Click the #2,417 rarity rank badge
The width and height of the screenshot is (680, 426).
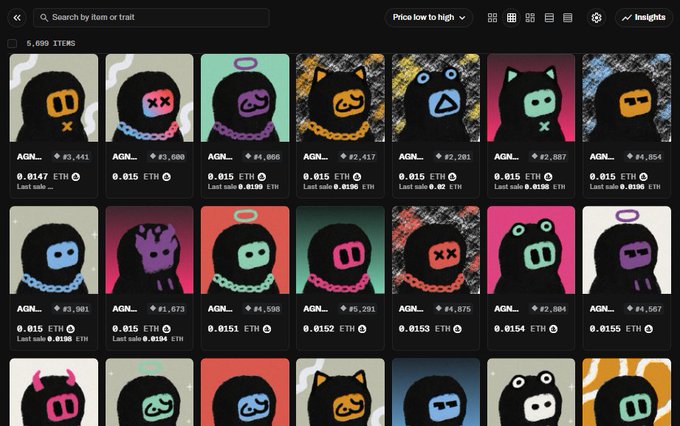tap(358, 157)
